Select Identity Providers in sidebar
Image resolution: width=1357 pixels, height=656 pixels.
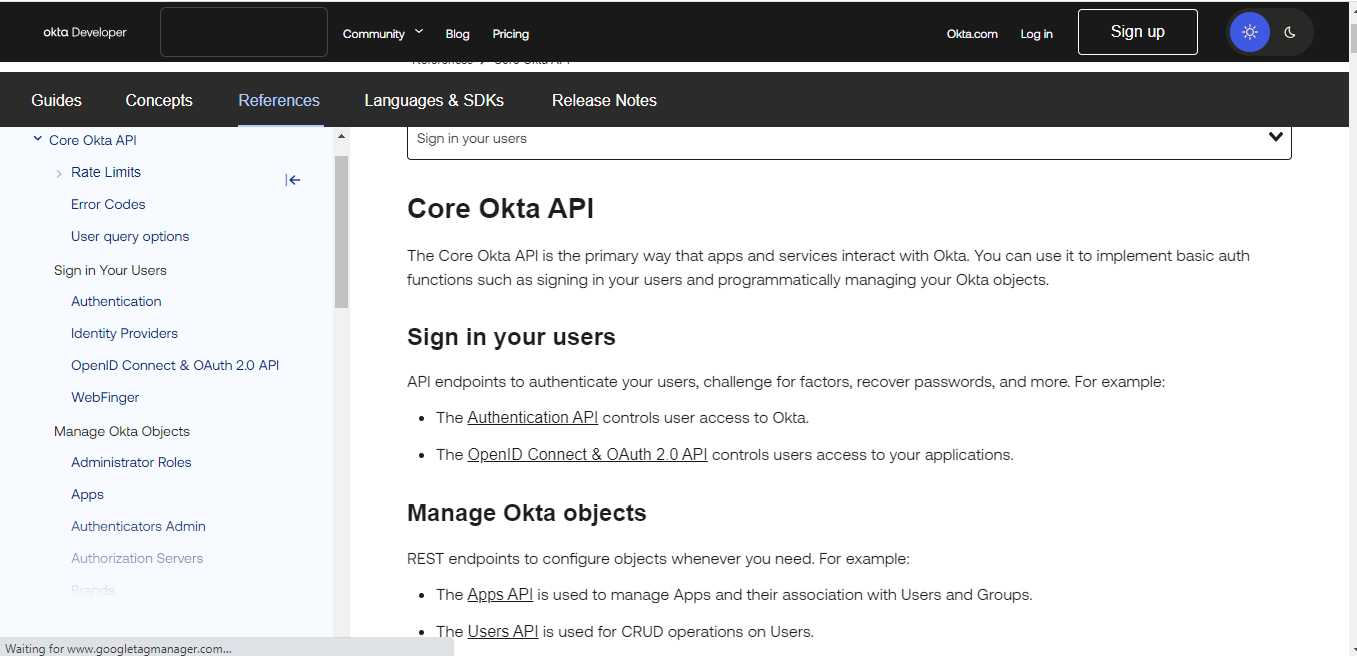(x=124, y=333)
